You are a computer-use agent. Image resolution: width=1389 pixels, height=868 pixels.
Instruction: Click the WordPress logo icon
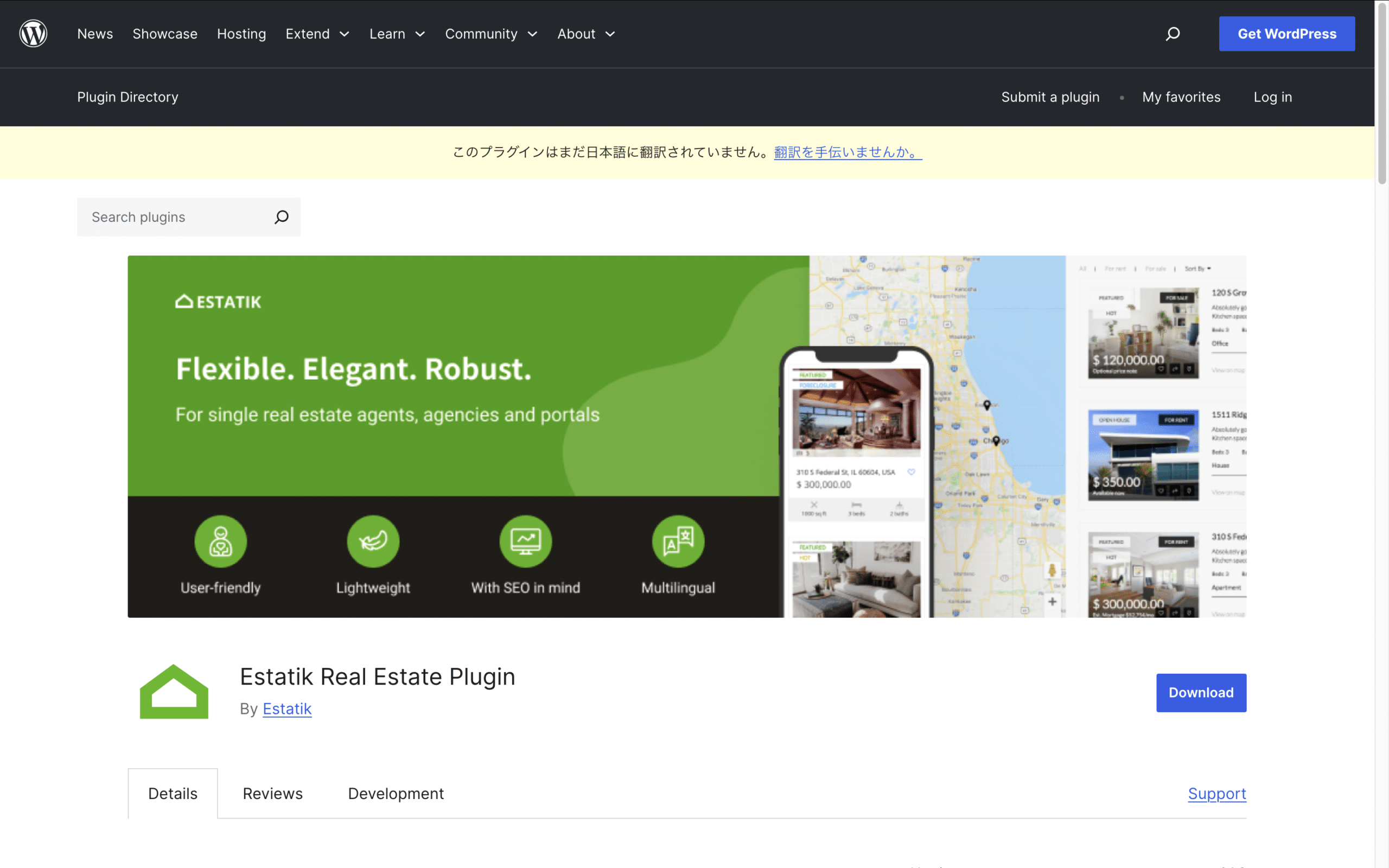(33, 34)
